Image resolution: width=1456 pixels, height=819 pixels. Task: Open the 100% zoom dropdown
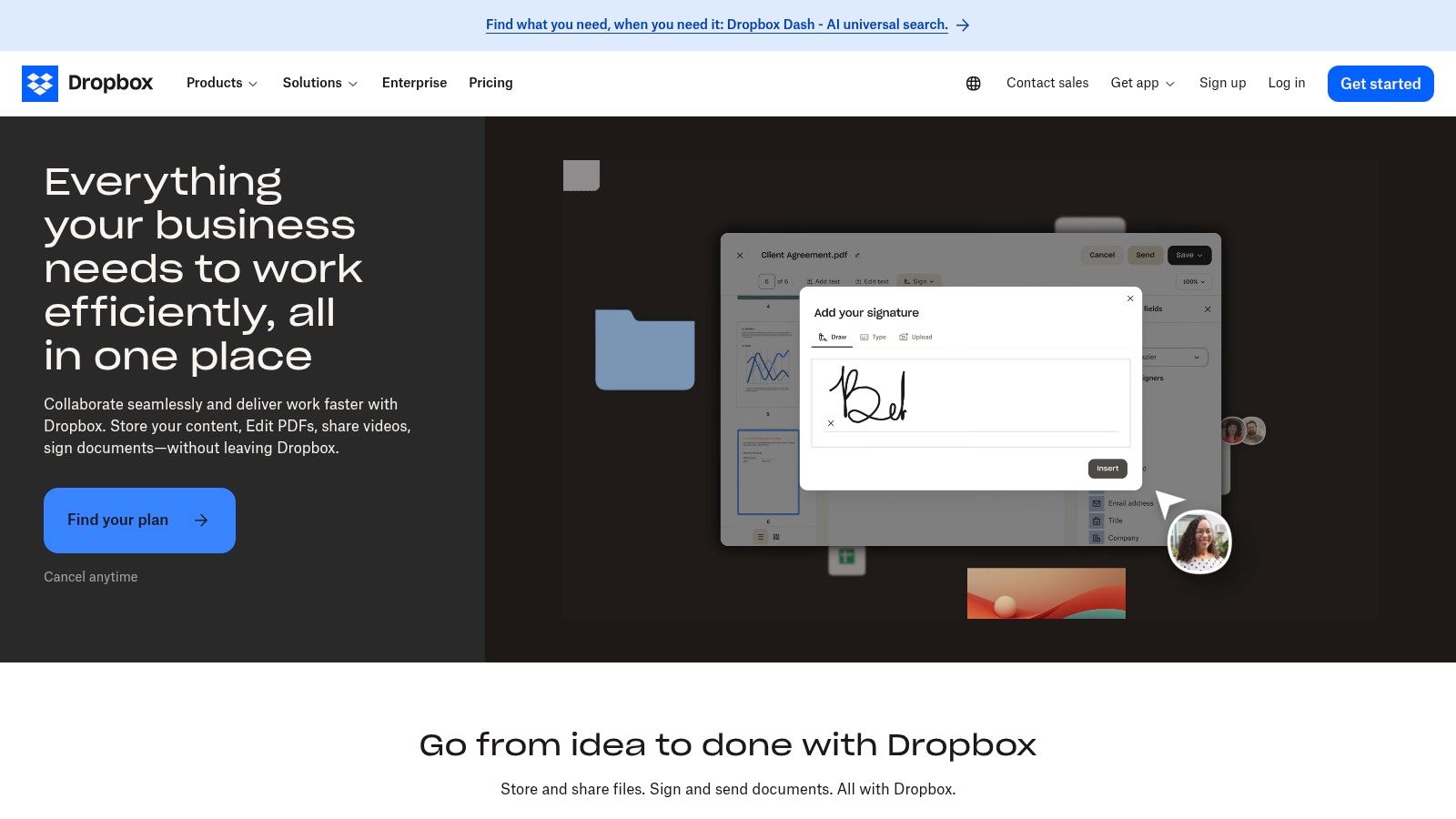point(1193,282)
